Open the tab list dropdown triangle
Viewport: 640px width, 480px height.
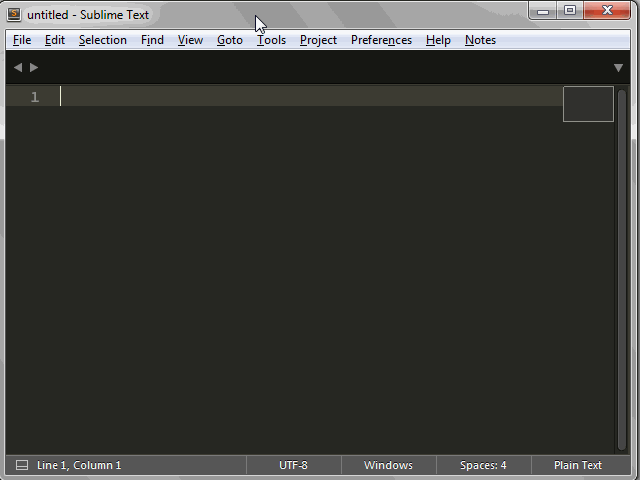point(618,68)
